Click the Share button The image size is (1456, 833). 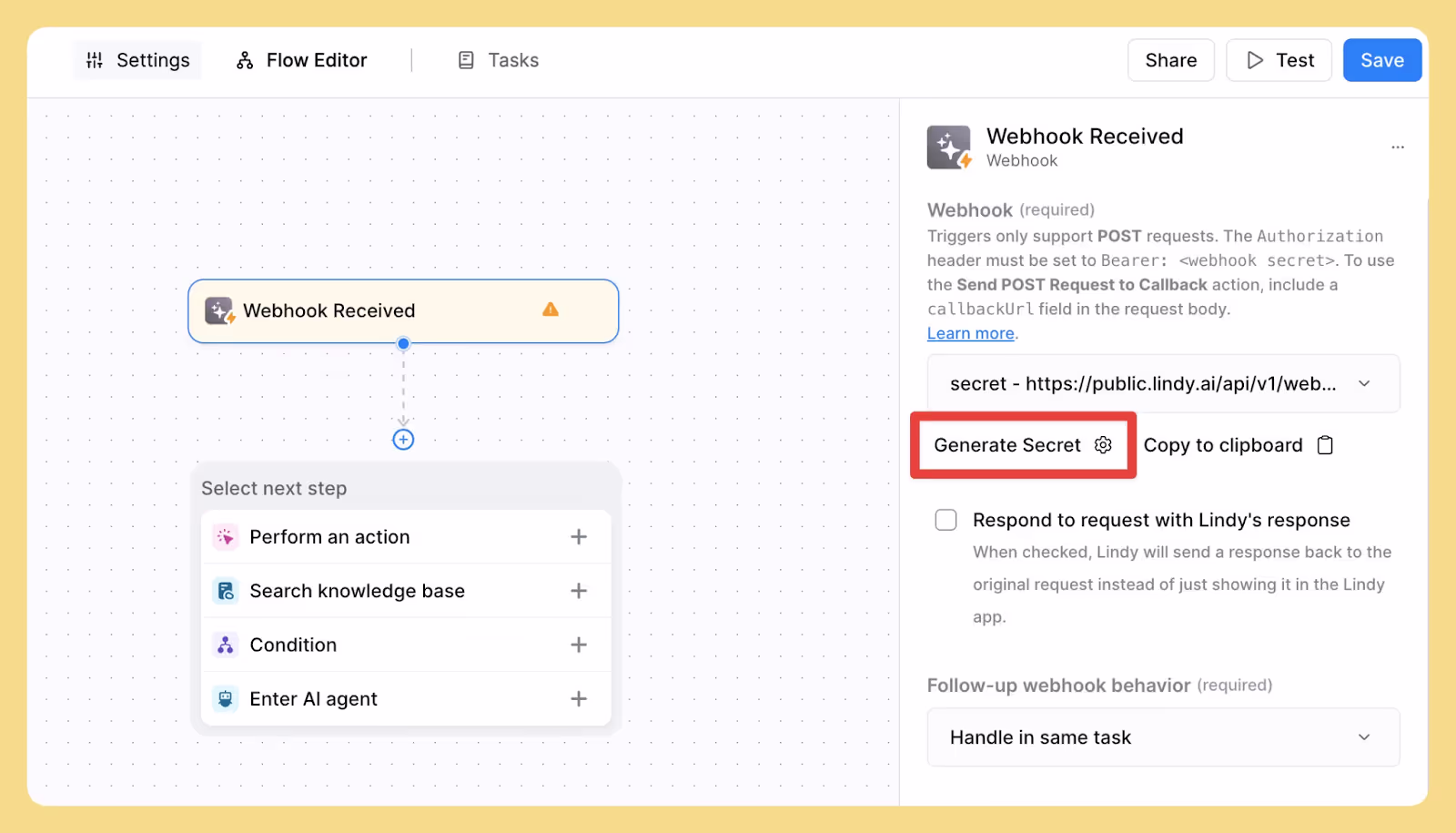pyautogui.click(x=1170, y=60)
